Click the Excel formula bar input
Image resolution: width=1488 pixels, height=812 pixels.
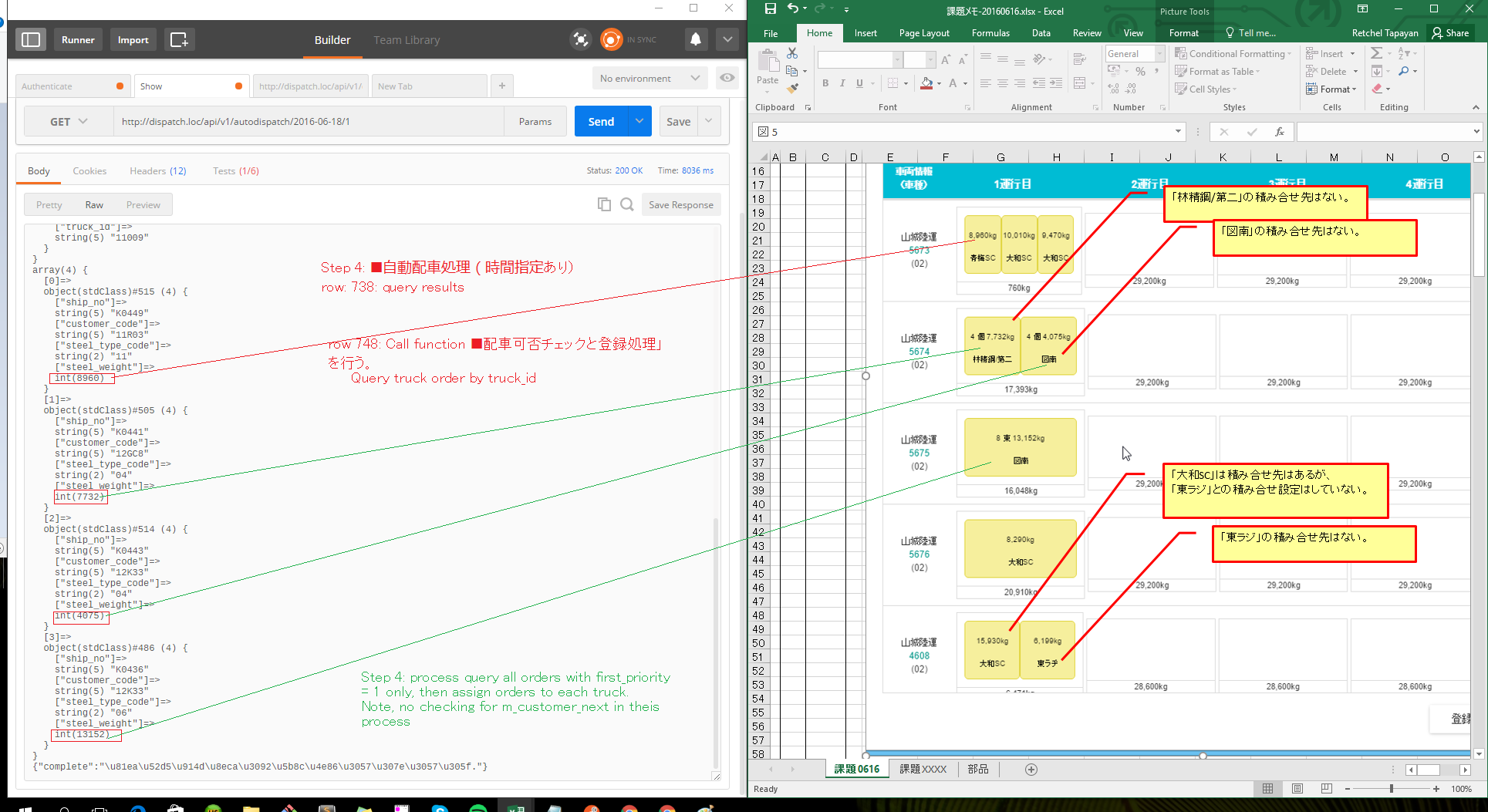(x=1385, y=132)
